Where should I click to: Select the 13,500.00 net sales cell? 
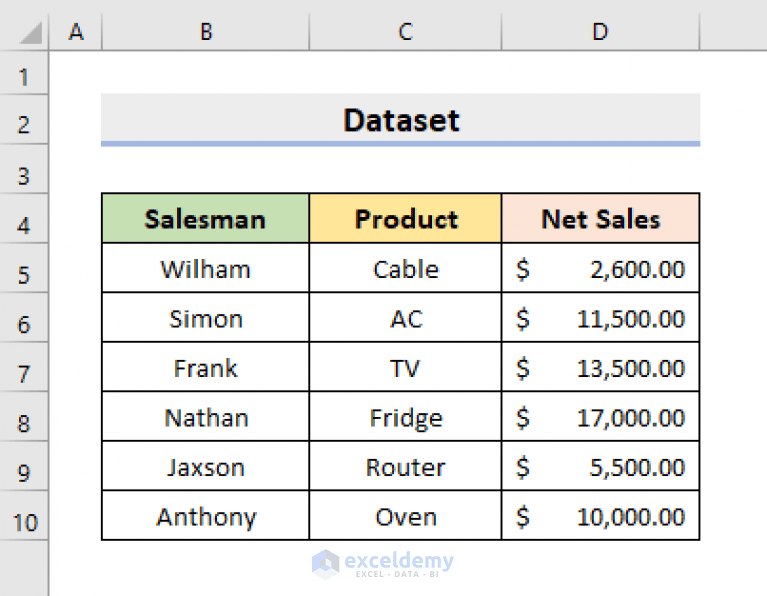pos(600,367)
